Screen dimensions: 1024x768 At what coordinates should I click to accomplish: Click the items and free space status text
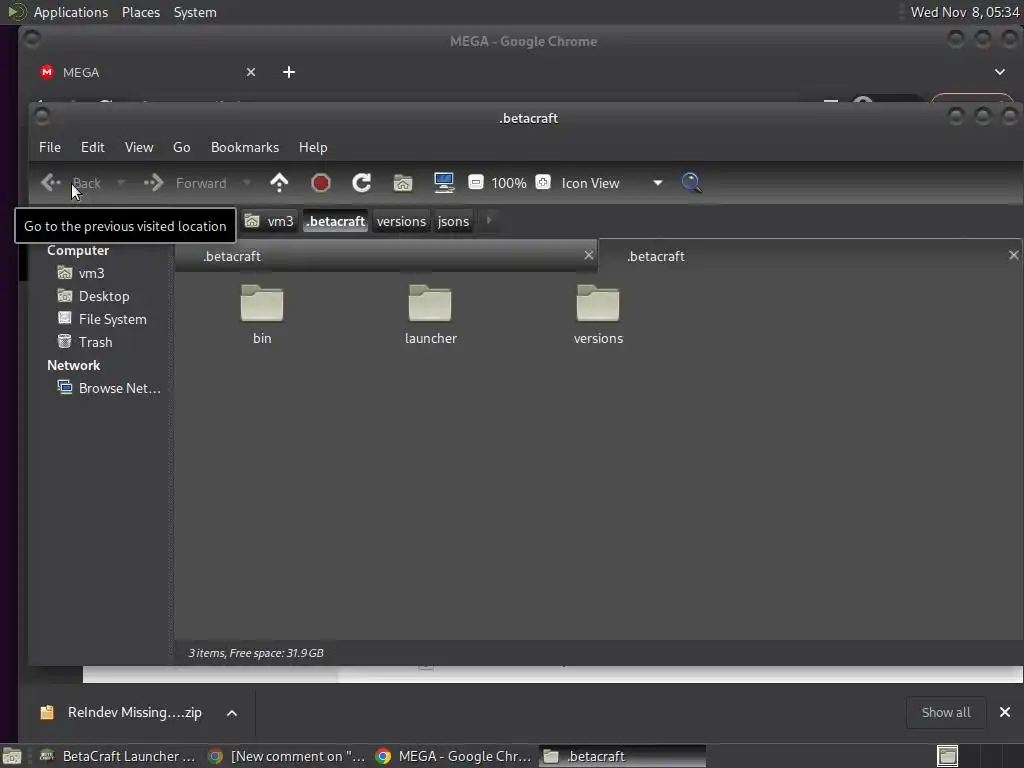[256, 653]
